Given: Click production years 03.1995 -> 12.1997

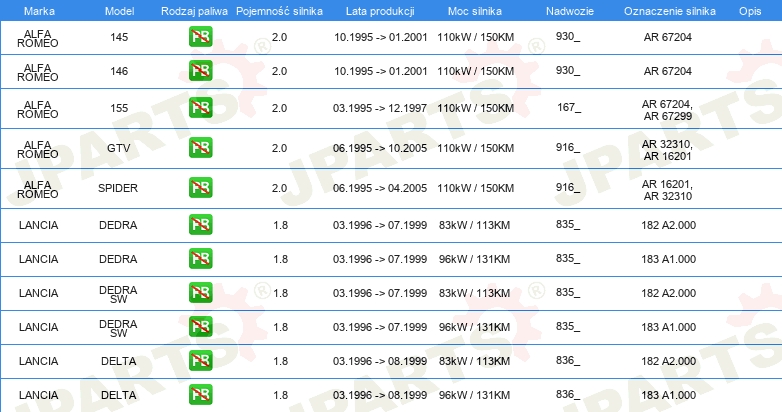Looking at the screenshot, I should click(x=380, y=108).
